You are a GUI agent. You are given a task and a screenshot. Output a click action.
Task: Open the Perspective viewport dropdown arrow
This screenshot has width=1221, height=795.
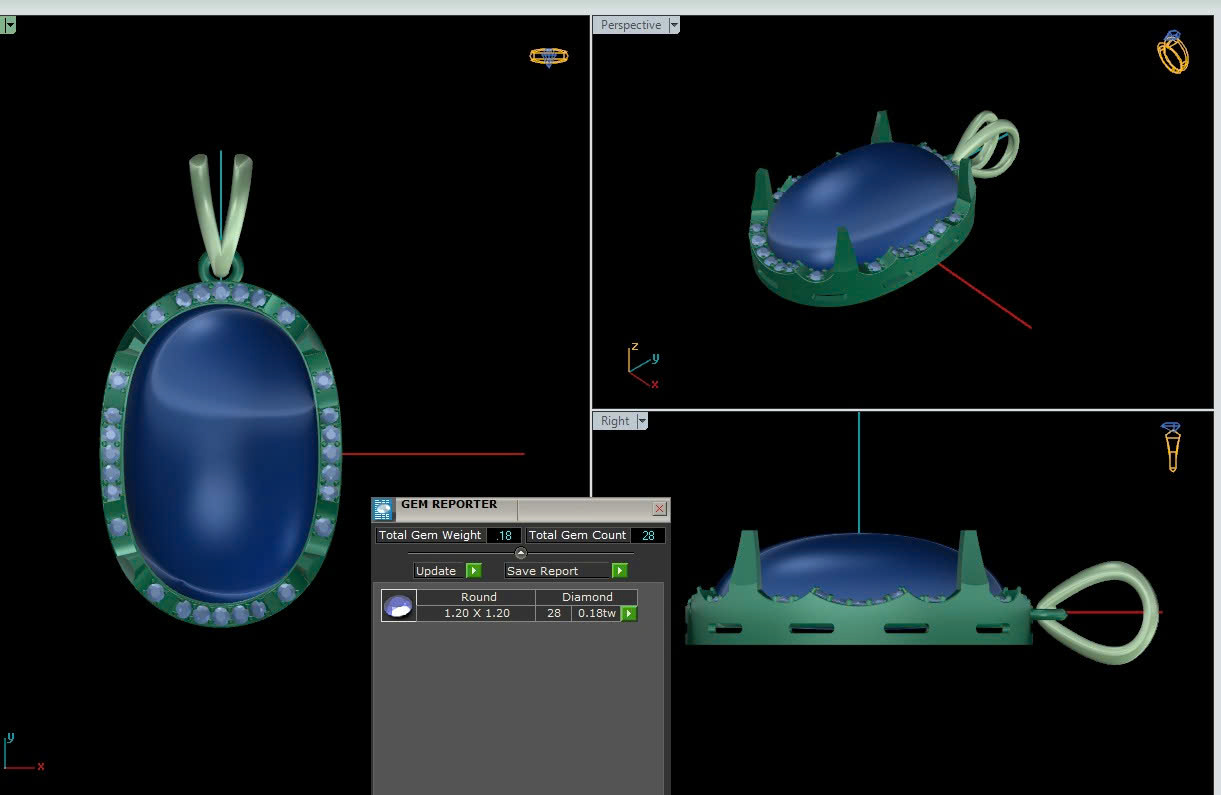pos(674,25)
